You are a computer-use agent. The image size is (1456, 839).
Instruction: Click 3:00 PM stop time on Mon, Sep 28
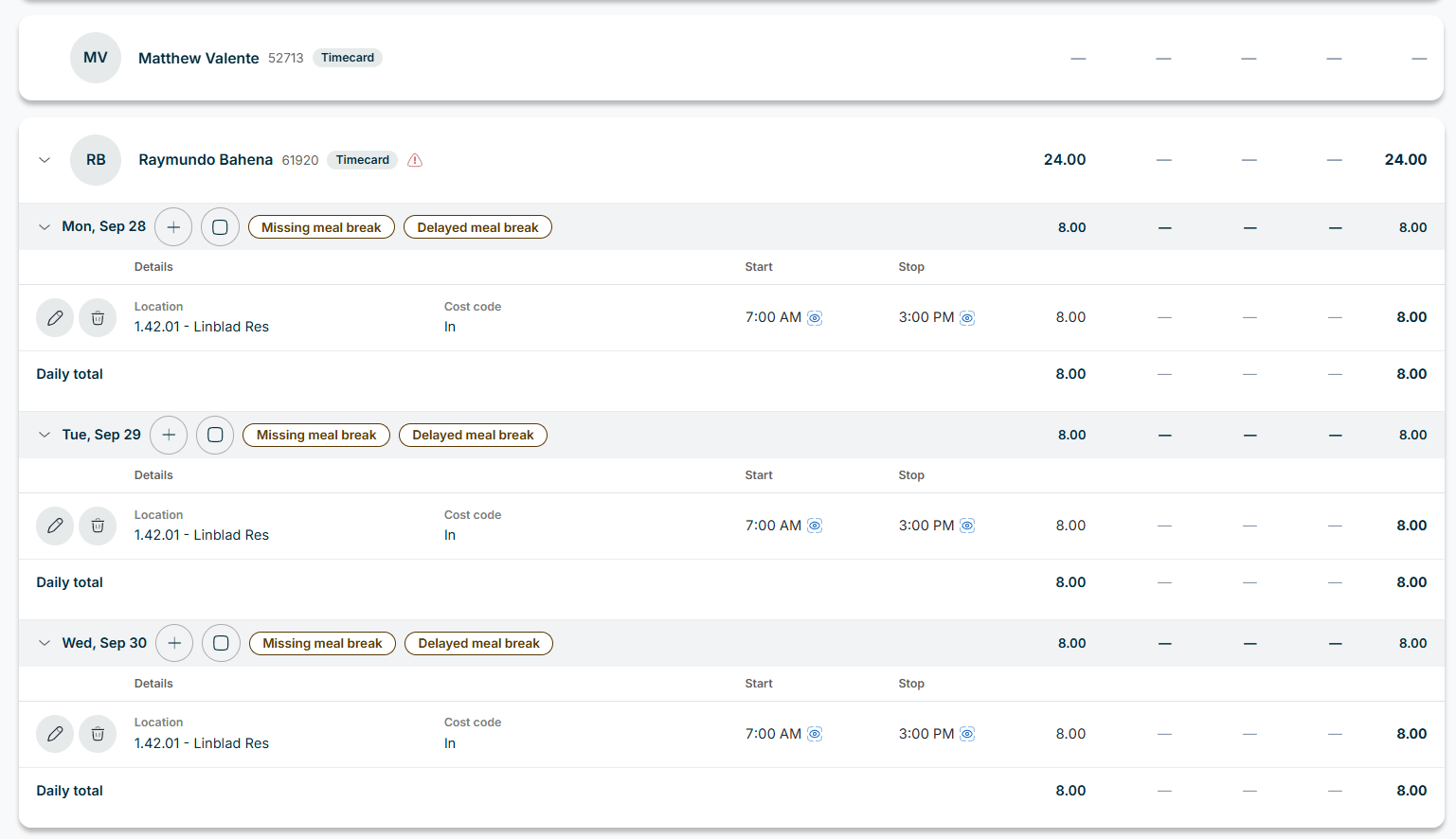[x=926, y=317]
